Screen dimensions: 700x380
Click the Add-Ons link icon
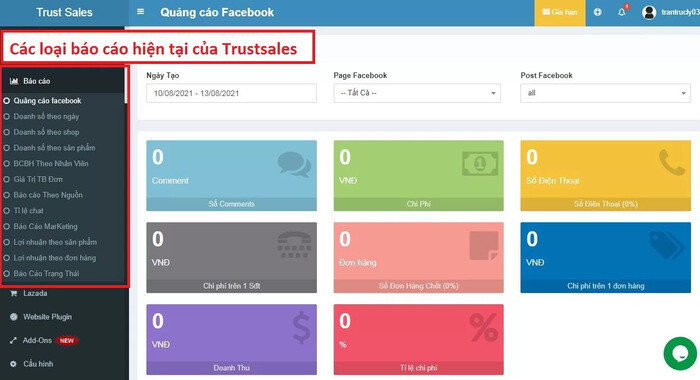pos(14,340)
